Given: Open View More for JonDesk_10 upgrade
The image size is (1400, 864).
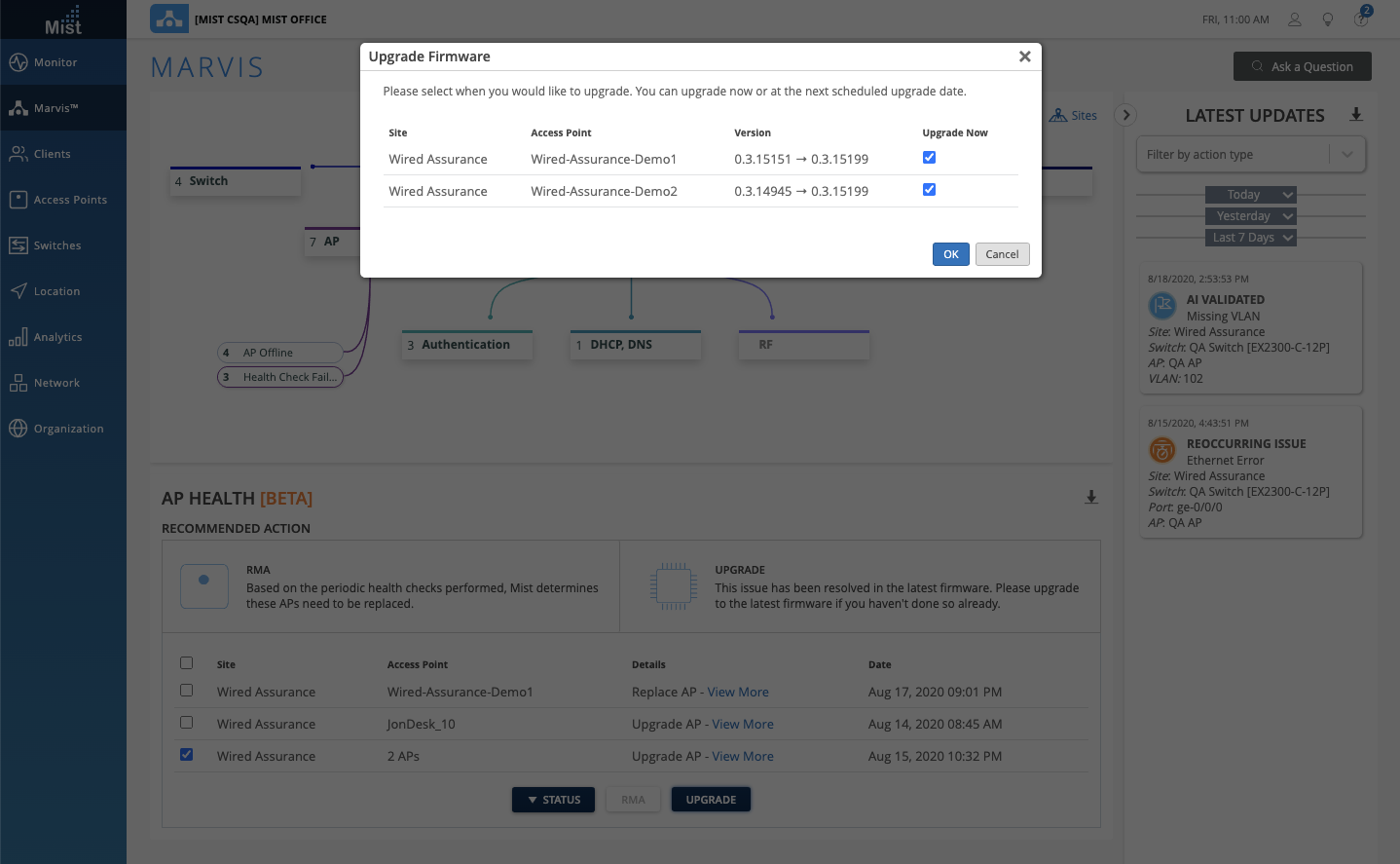Looking at the screenshot, I should pyautogui.click(x=743, y=724).
